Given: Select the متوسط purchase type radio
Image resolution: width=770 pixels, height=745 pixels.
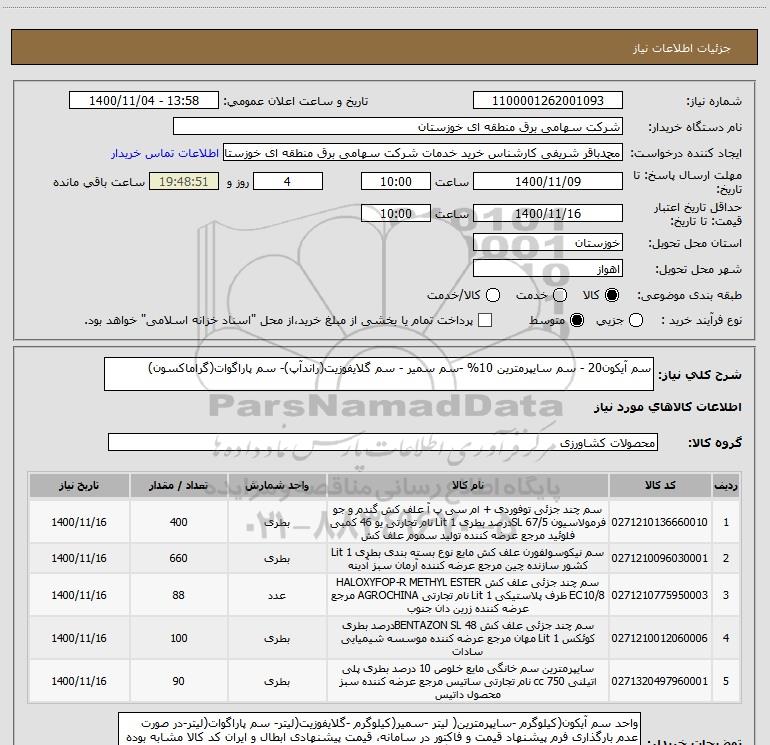Looking at the screenshot, I should point(576,320).
